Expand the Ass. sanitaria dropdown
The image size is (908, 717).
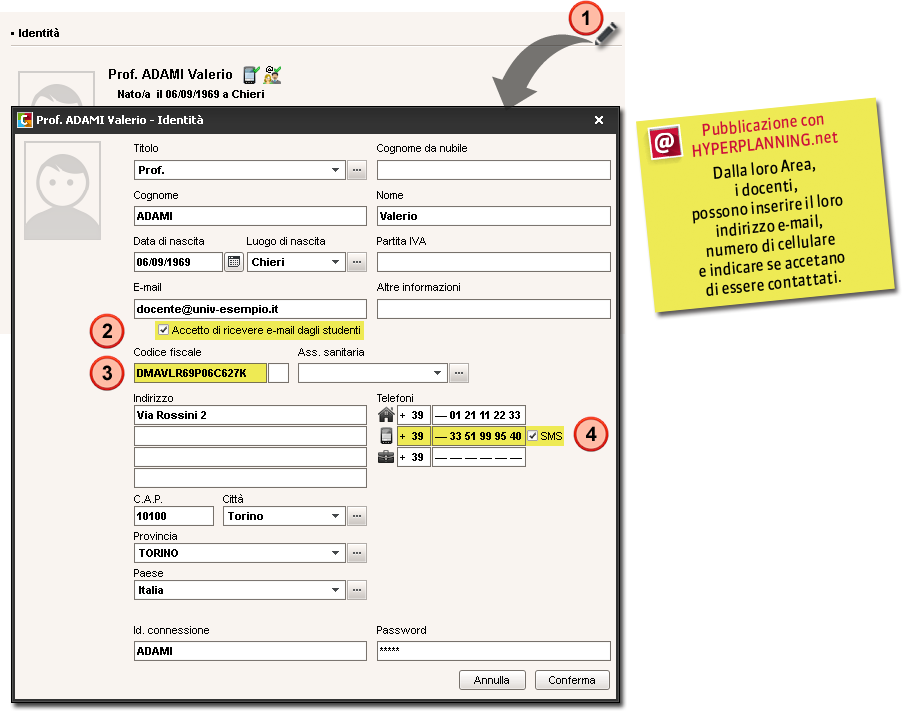click(437, 373)
